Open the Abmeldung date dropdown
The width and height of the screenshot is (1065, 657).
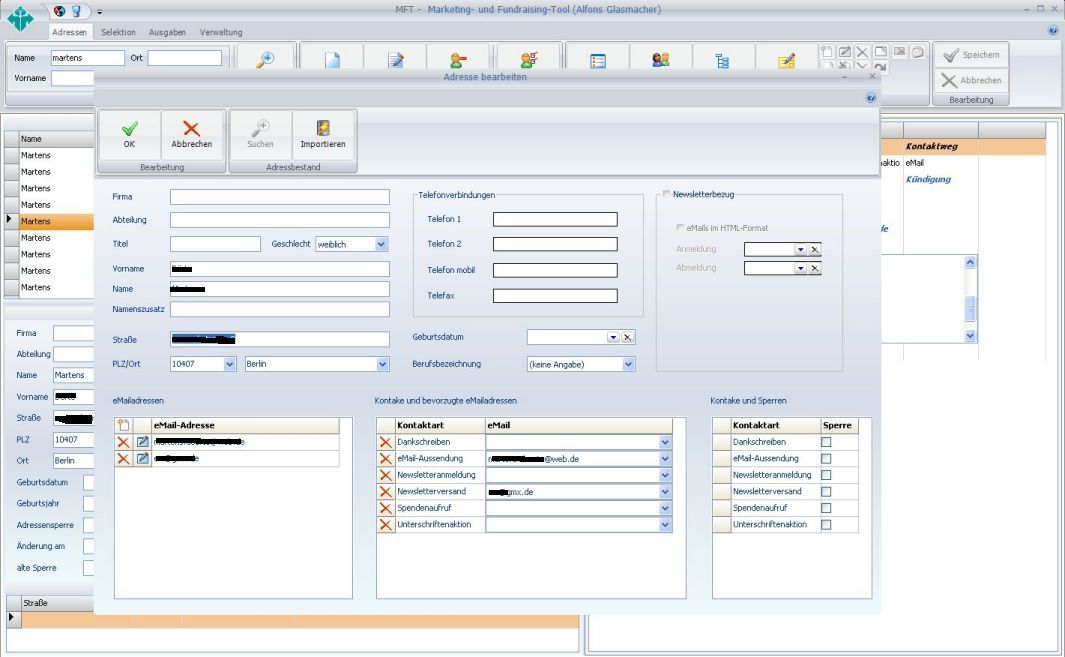(x=801, y=268)
